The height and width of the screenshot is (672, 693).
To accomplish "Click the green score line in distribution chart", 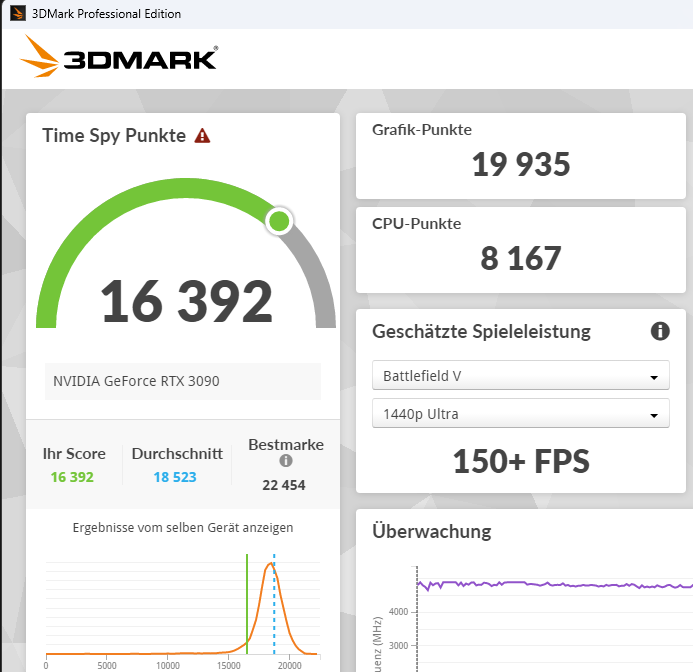I will pos(247,603).
